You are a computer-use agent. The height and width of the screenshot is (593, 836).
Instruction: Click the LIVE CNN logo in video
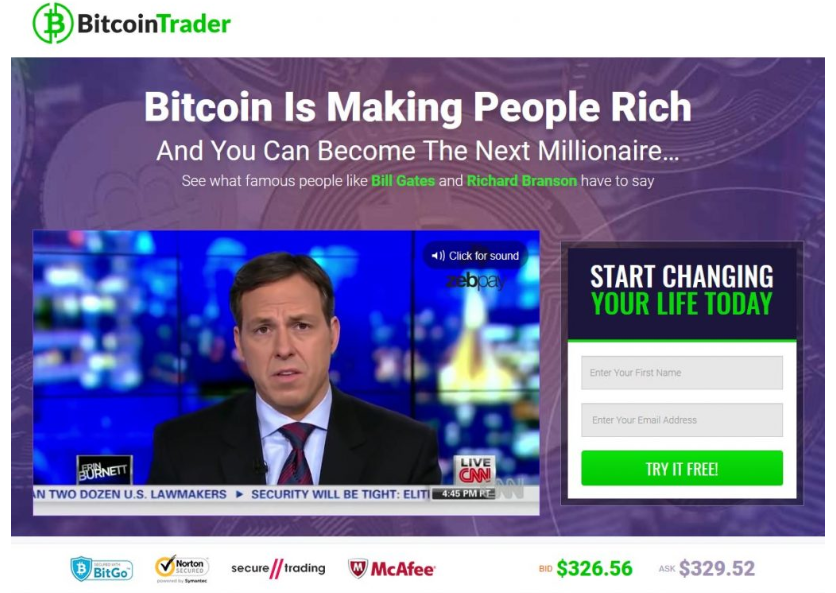coord(475,470)
